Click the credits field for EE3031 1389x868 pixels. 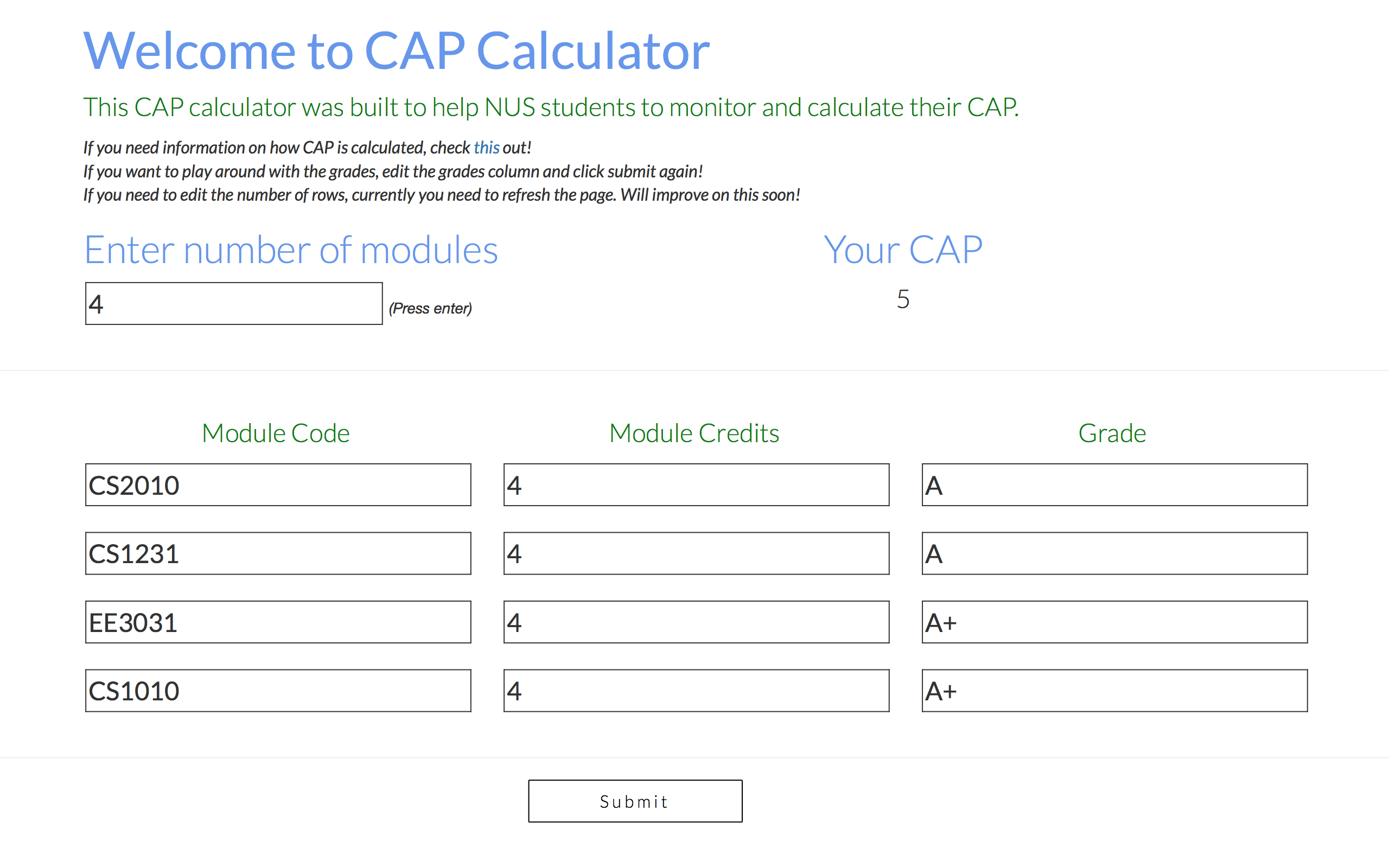[x=696, y=622]
